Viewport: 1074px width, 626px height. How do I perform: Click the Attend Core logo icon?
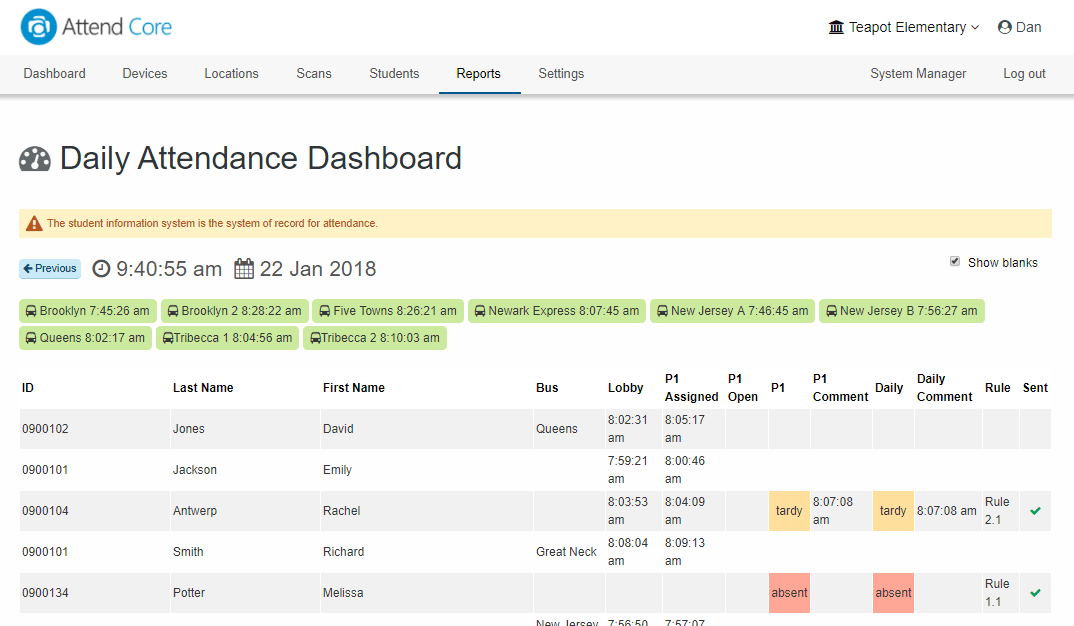tap(38, 27)
